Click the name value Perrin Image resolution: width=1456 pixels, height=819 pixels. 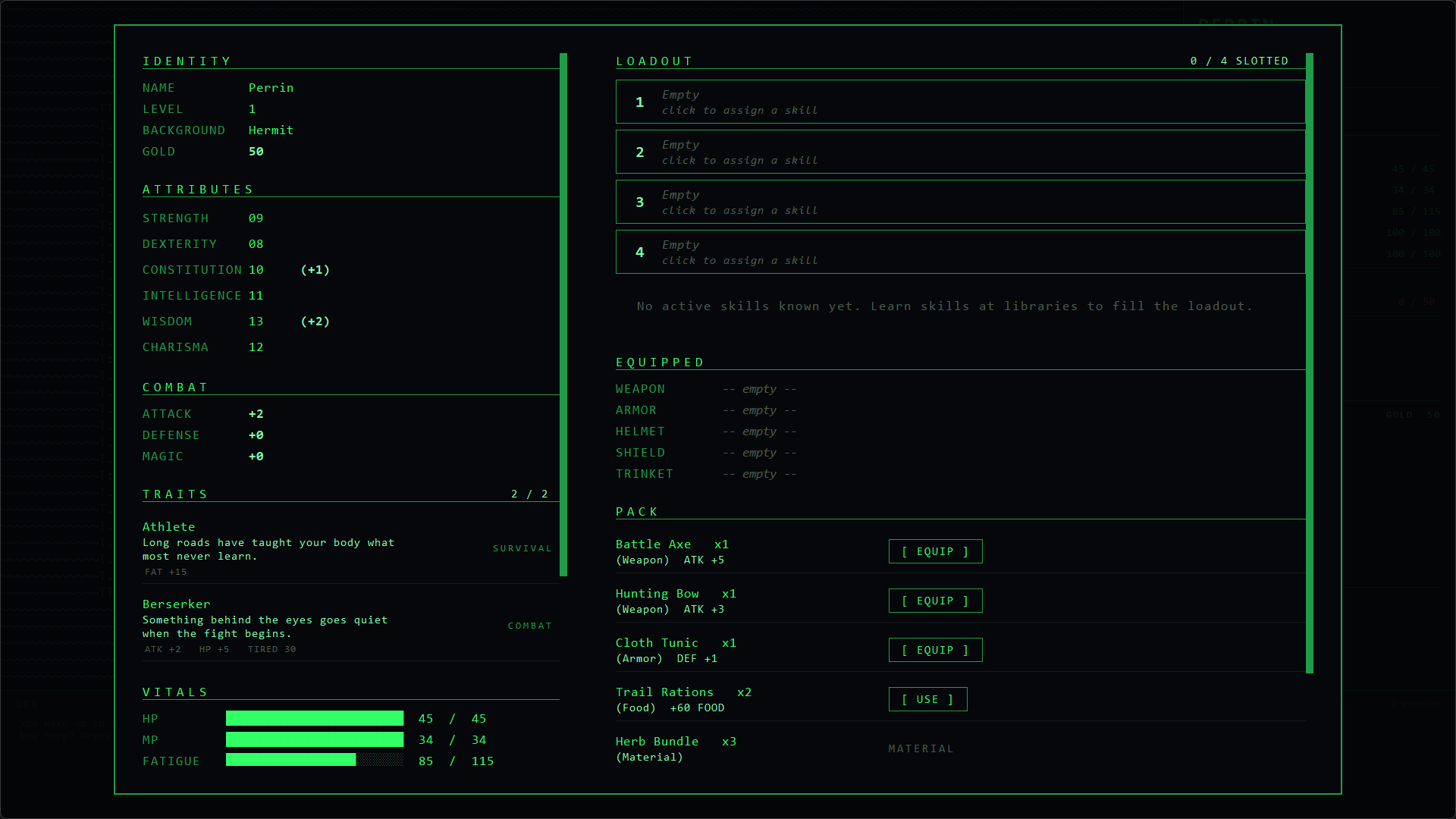pyautogui.click(x=271, y=88)
